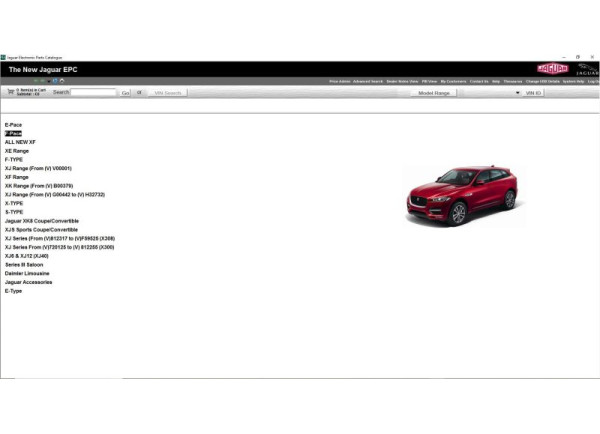Image resolution: width=600 pixels, height=434 pixels.
Task: Open the Thesaurus menu item
Action: click(x=513, y=81)
